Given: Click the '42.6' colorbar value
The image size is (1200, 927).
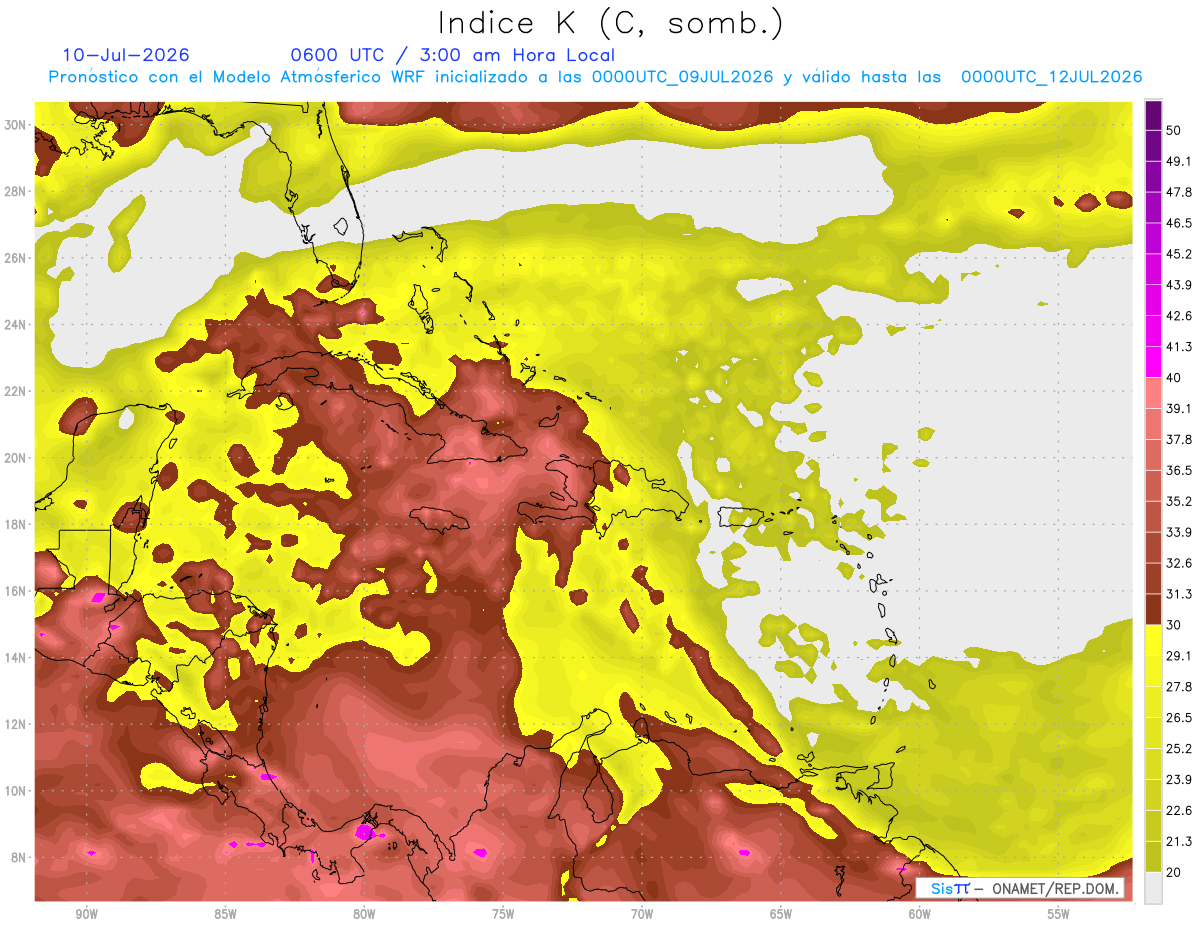Looking at the screenshot, I should pyautogui.click(x=1178, y=316).
